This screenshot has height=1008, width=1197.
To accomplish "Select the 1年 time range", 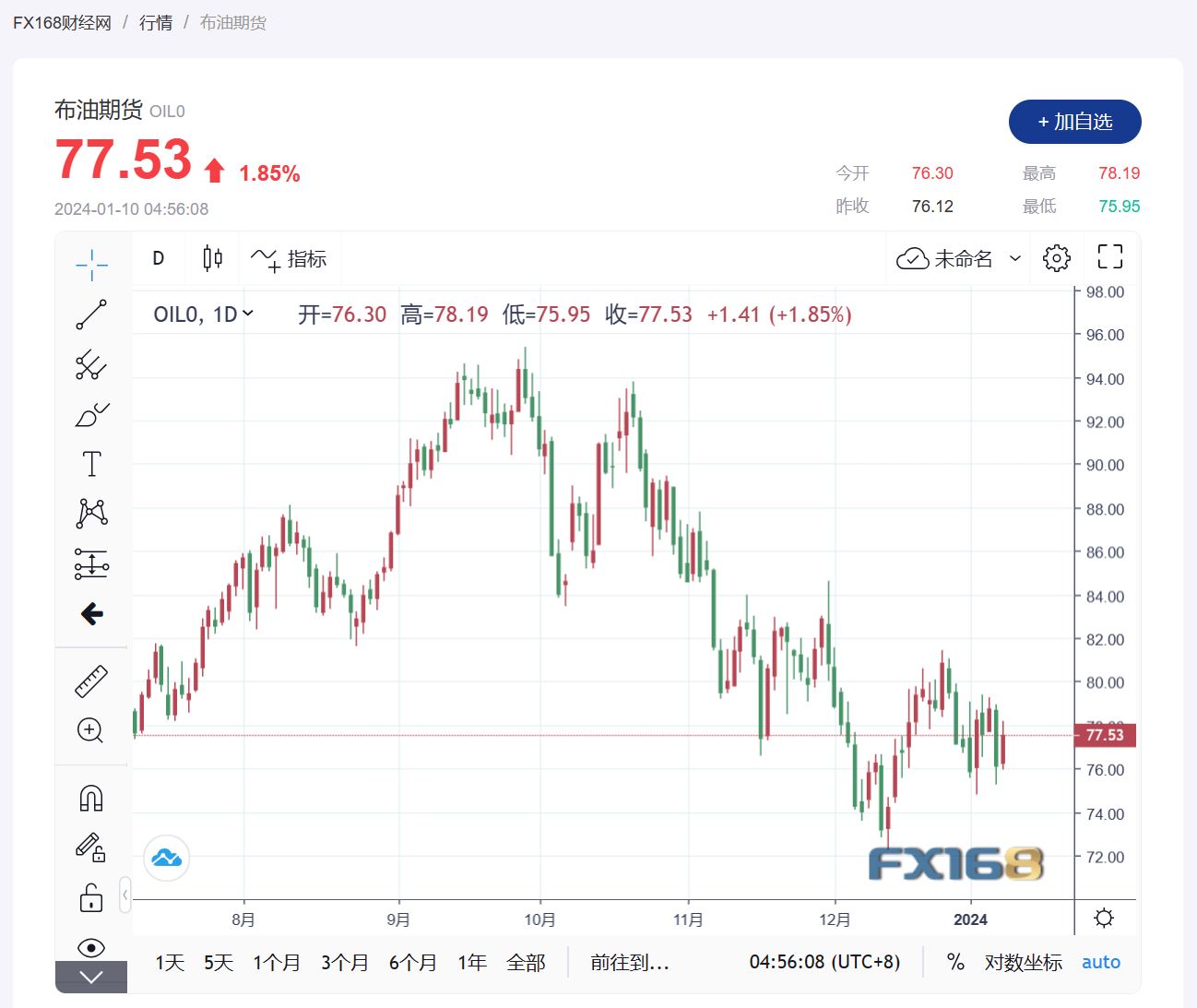I will coord(472,963).
